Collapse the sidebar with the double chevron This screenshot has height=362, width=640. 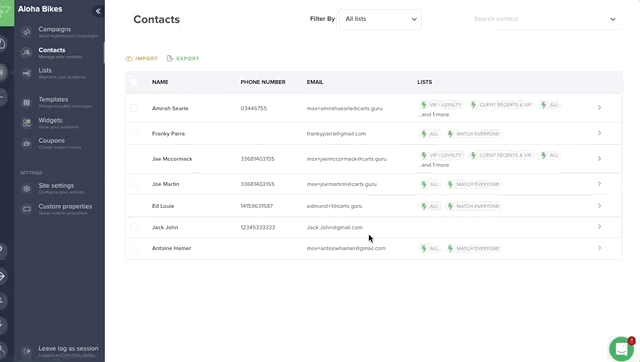tap(98, 11)
